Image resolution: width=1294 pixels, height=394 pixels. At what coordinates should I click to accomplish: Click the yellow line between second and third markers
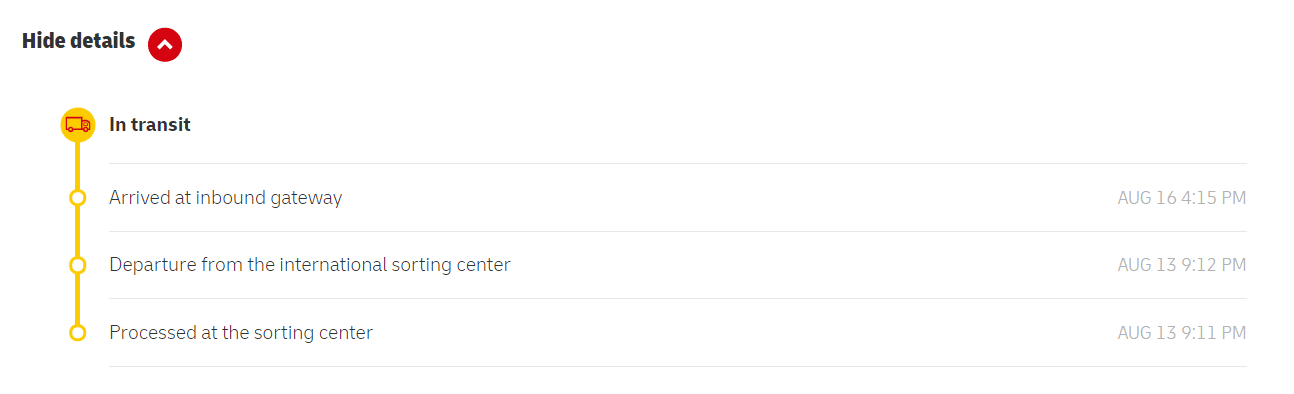tap(78, 298)
